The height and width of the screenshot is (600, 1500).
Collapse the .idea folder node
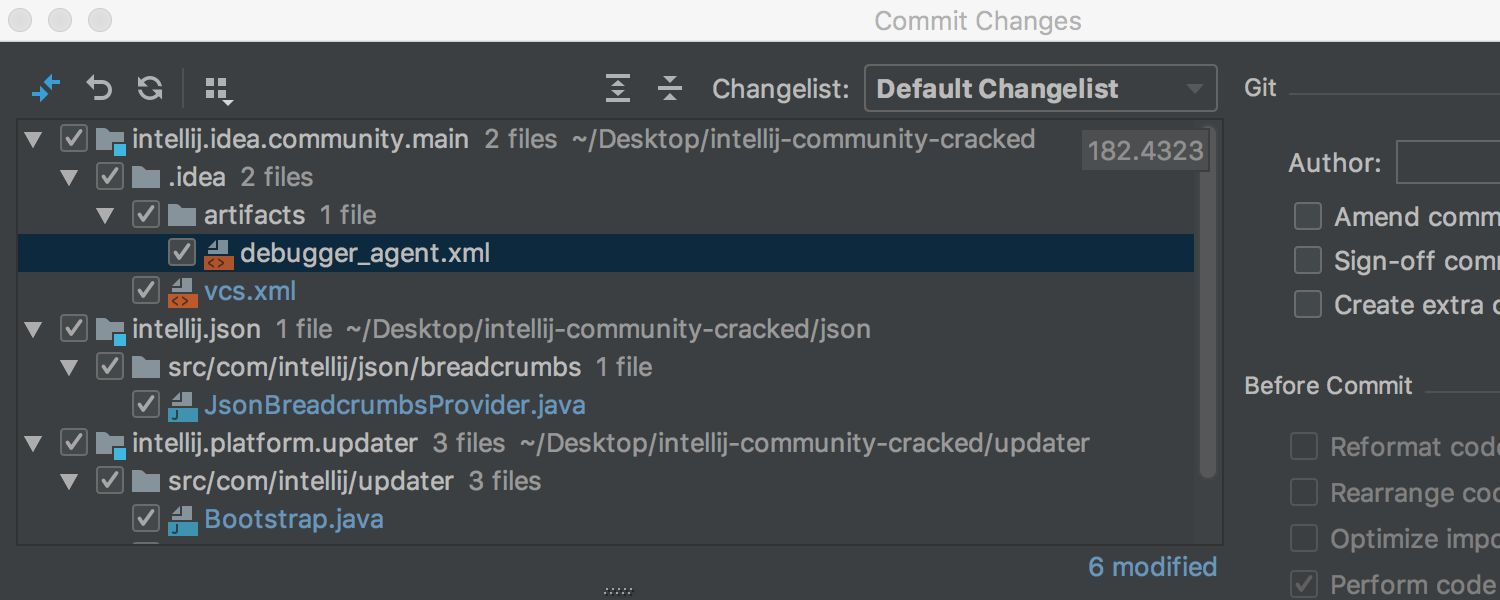69,178
